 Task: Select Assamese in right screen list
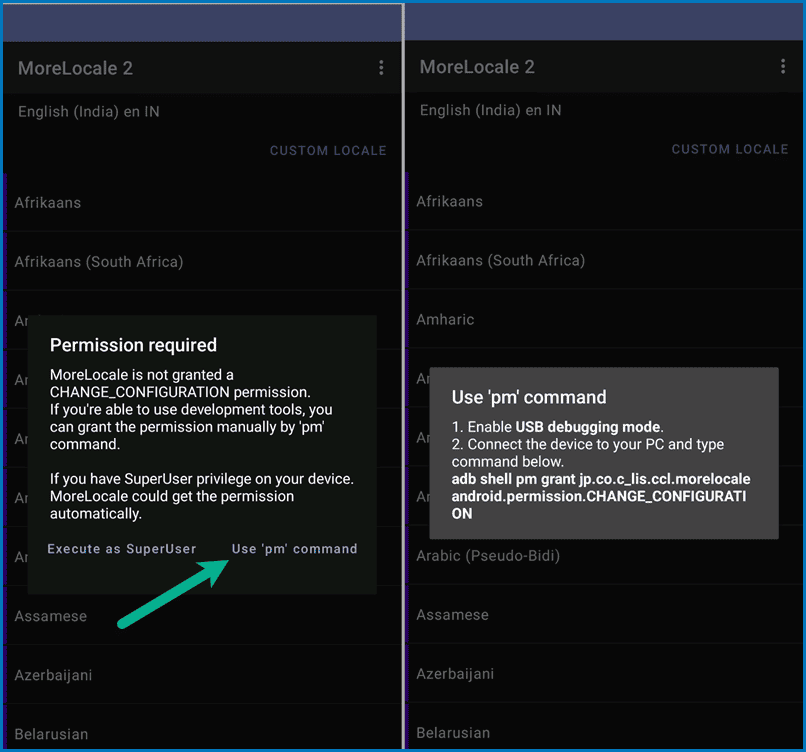pyautogui.click(x=604, y=615)
